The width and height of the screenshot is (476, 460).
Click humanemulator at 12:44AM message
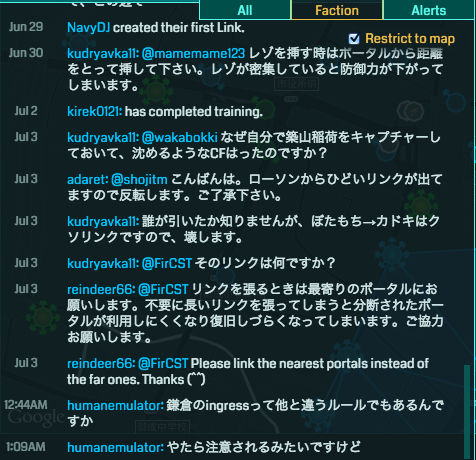115,406
